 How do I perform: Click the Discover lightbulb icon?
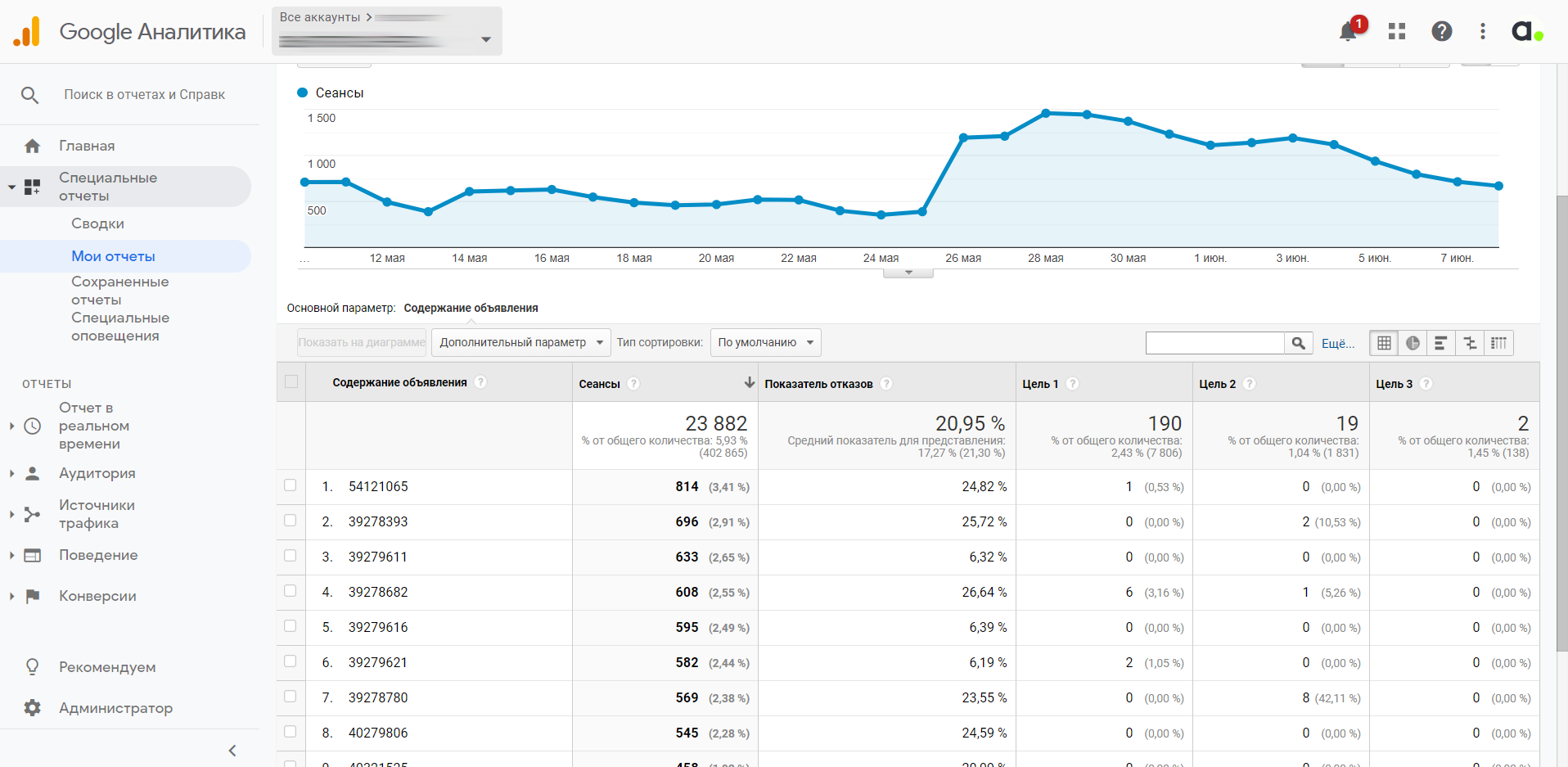tap(32, 667)
